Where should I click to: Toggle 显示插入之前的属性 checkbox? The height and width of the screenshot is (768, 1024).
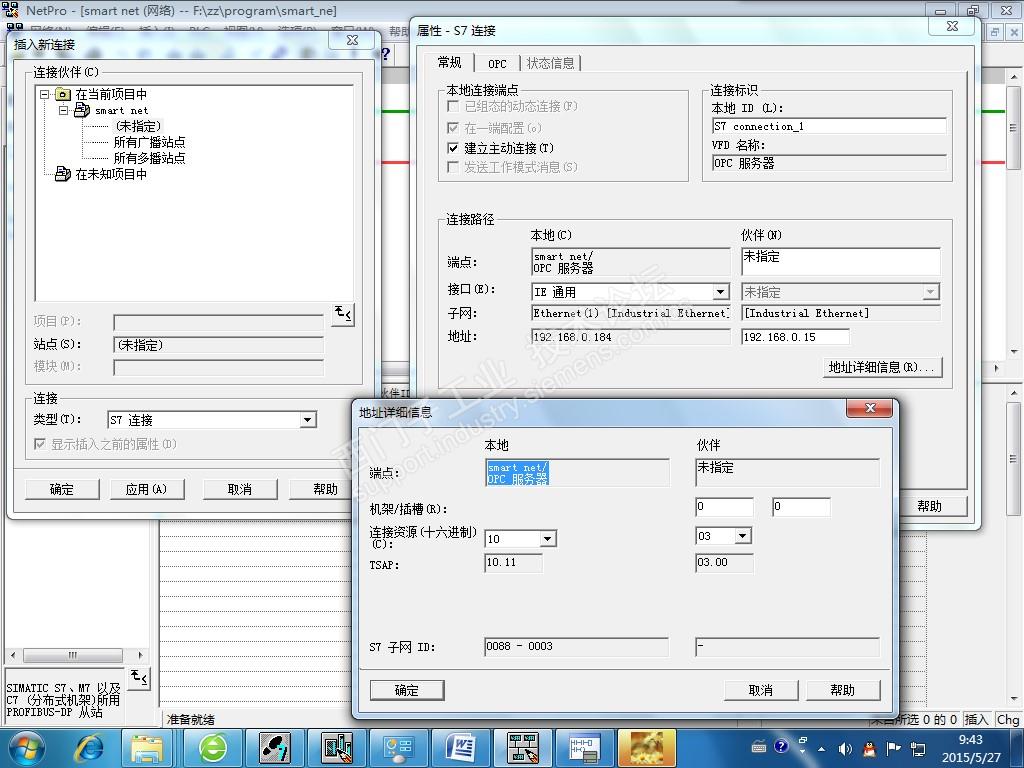click(x=40, y=444)
